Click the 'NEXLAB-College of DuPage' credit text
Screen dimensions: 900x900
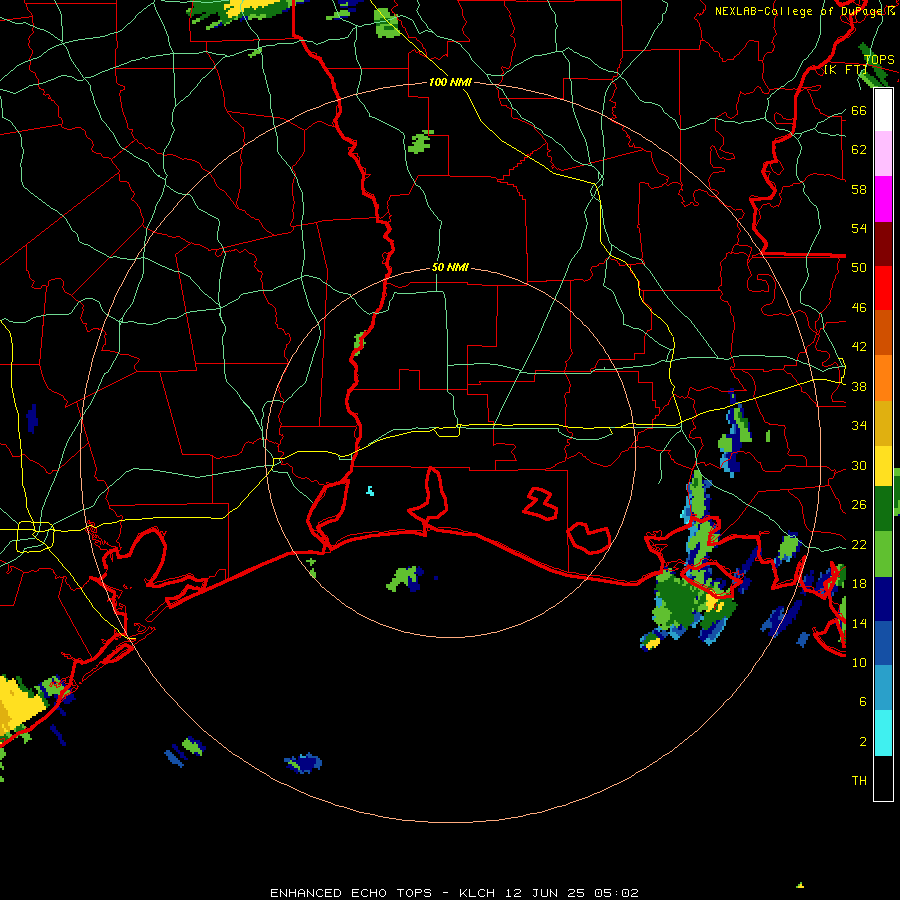(x=801, y=11)
